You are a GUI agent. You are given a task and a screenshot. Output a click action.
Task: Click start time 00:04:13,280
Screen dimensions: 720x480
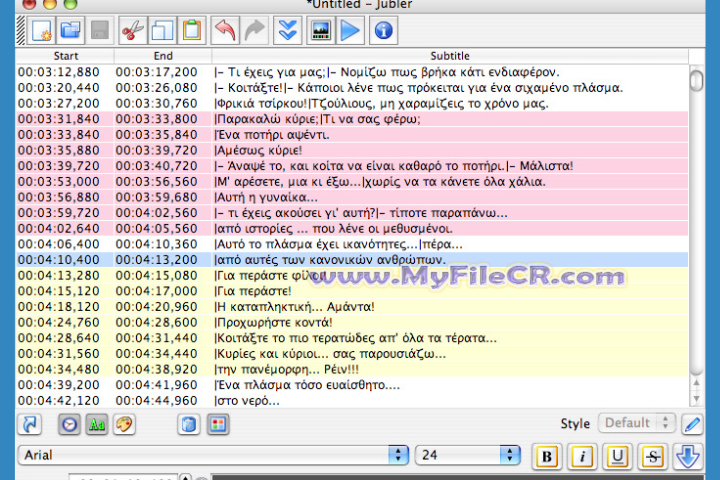pos(59,275)
